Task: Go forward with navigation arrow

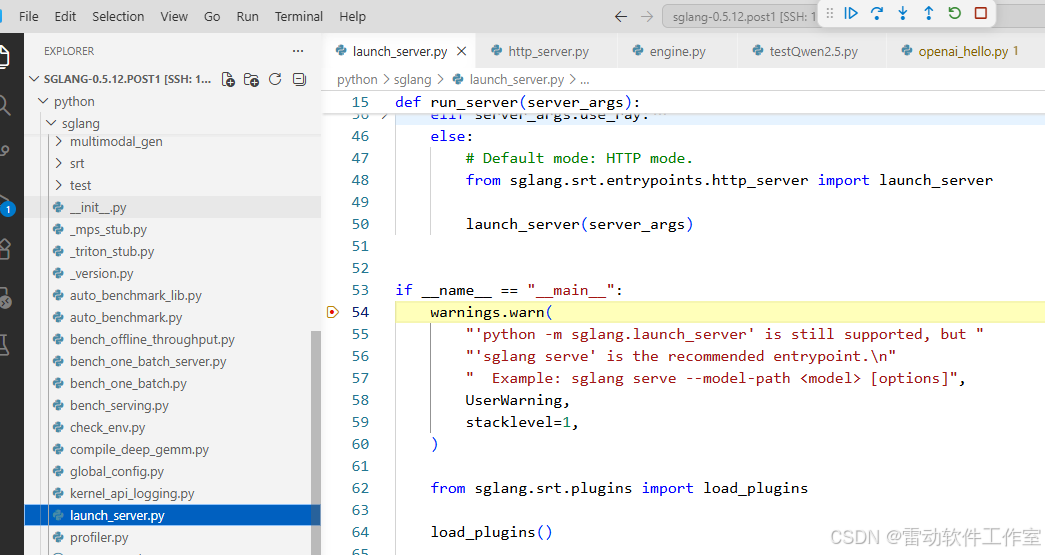Action: click(x=646, y=17)
